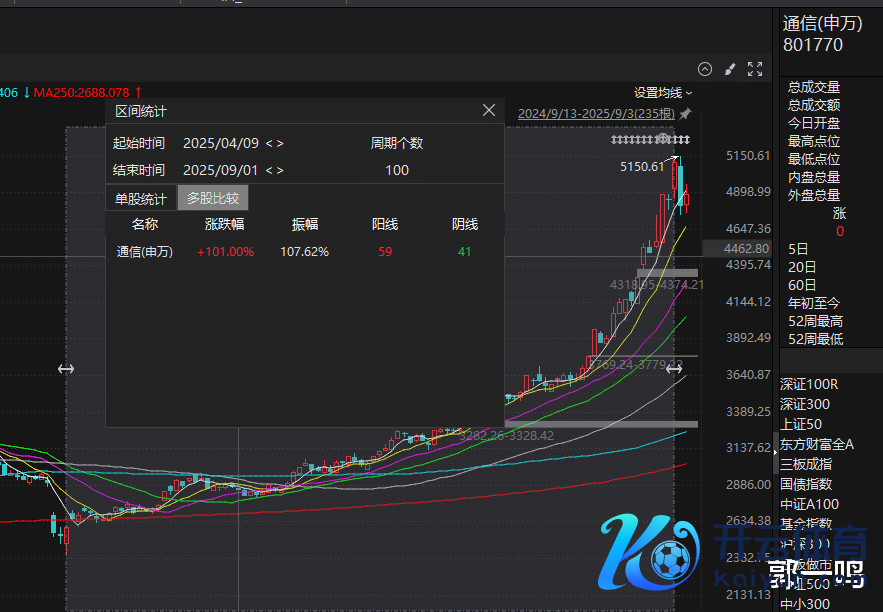Click the 2024/9/13-2025/9/3 date range link
The width and height of the screenshot is (883, 612).
pyautogui.click(x=597, y=114)
